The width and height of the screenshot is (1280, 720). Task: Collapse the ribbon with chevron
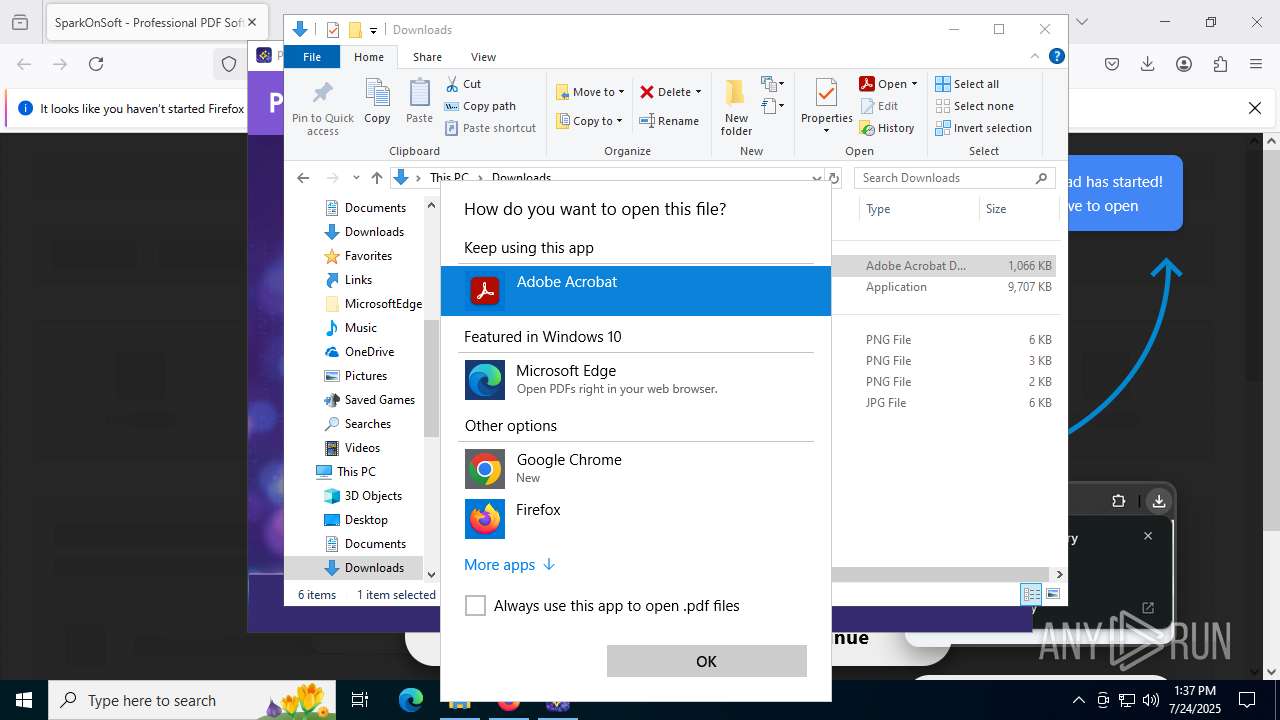click(x=1035, y=56)
